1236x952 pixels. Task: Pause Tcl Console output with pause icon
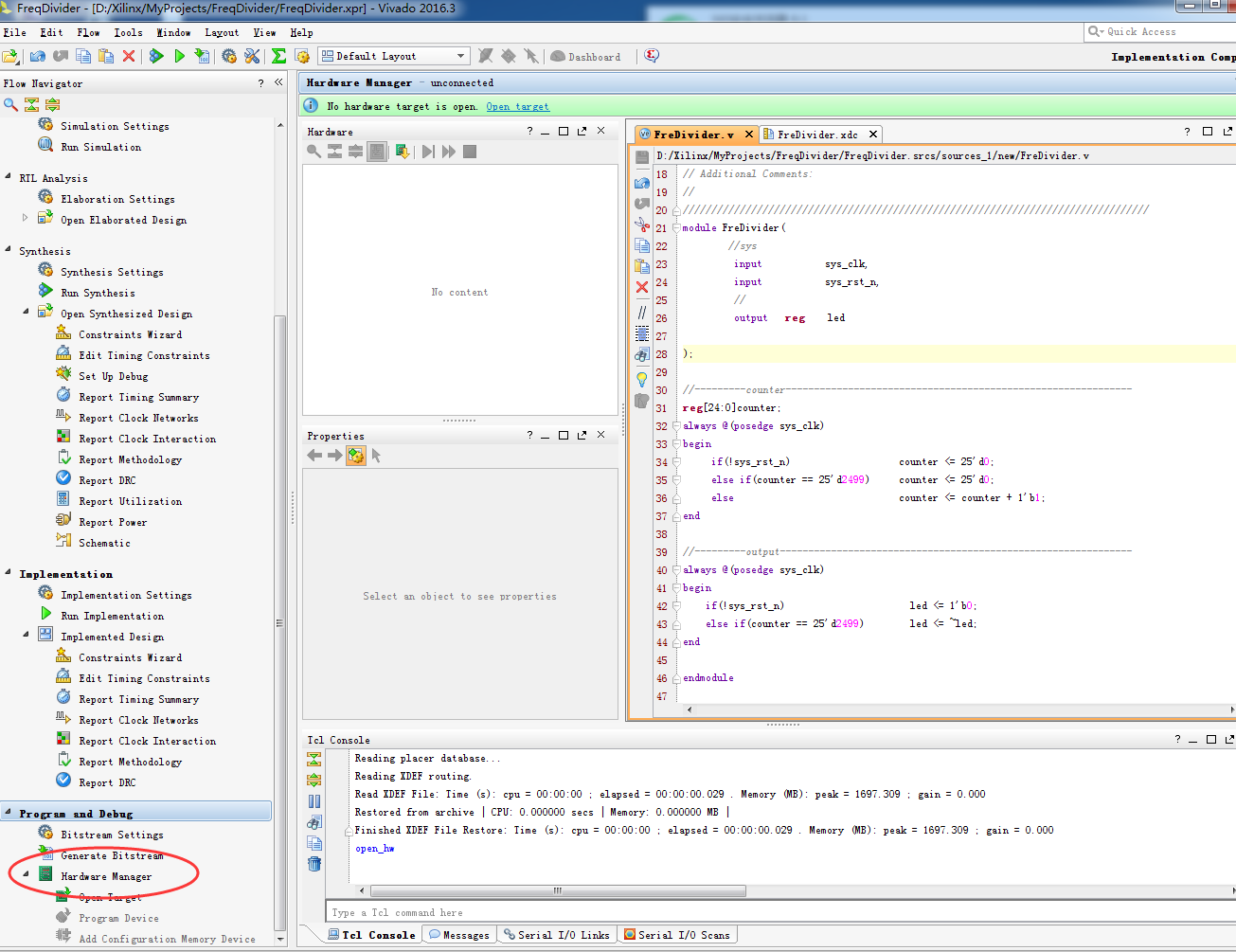[314, 801]
